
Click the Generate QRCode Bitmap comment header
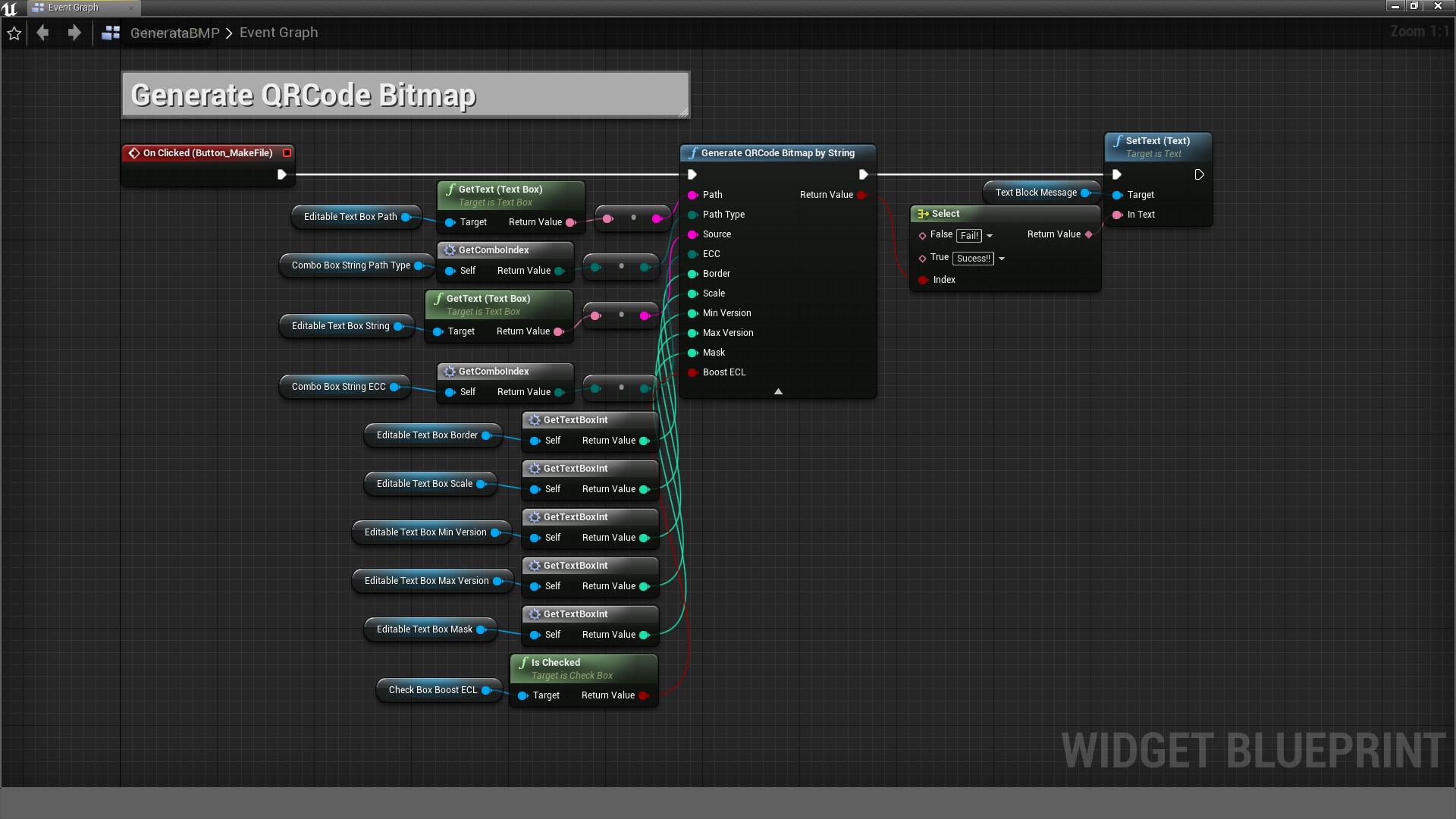(303, 96)
